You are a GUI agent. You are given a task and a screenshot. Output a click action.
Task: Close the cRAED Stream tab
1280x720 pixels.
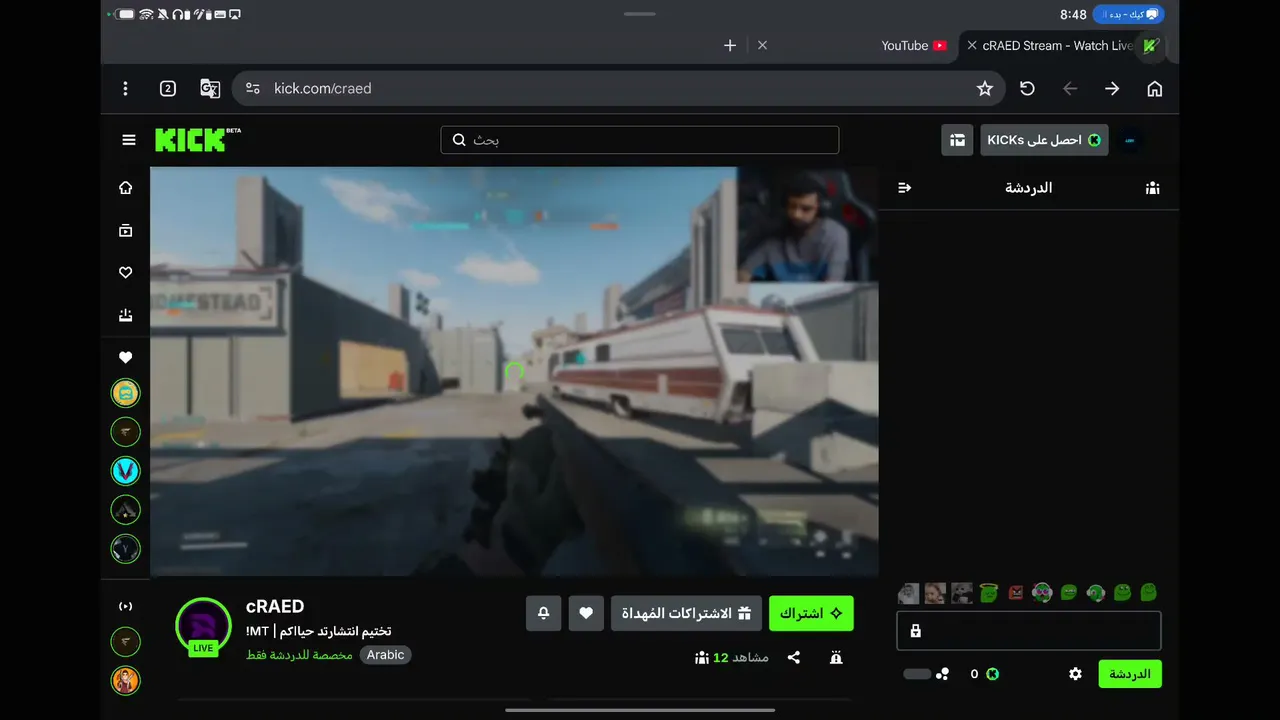972,46
